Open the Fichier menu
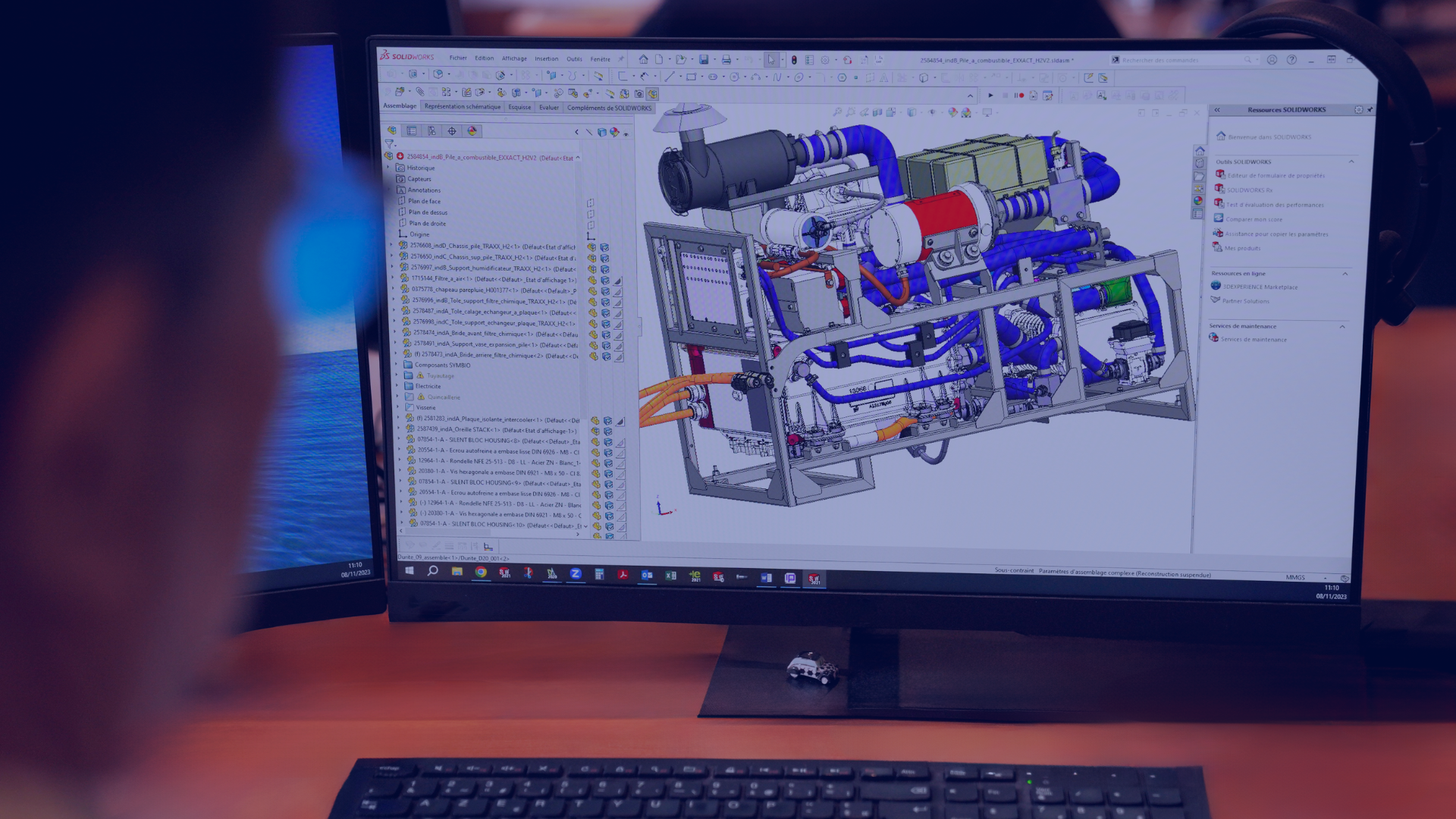 [x=458, y=58]
